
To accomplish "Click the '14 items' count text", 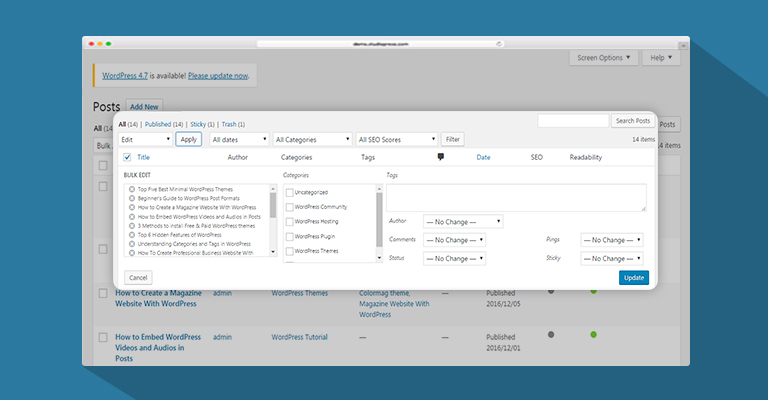I will coord(643,140).
